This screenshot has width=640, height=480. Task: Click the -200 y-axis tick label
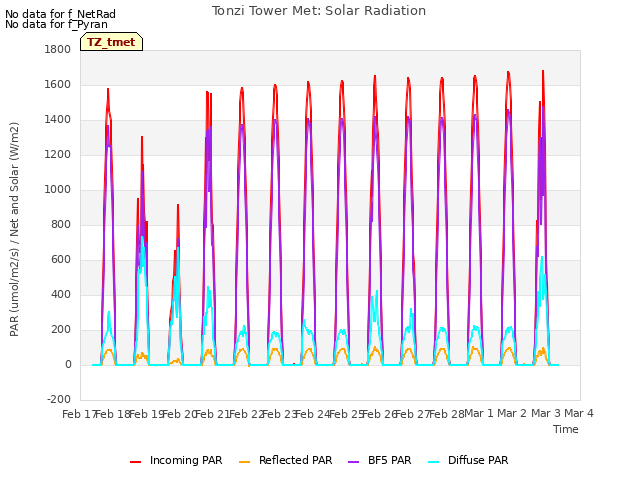click(x=59, y=399)
